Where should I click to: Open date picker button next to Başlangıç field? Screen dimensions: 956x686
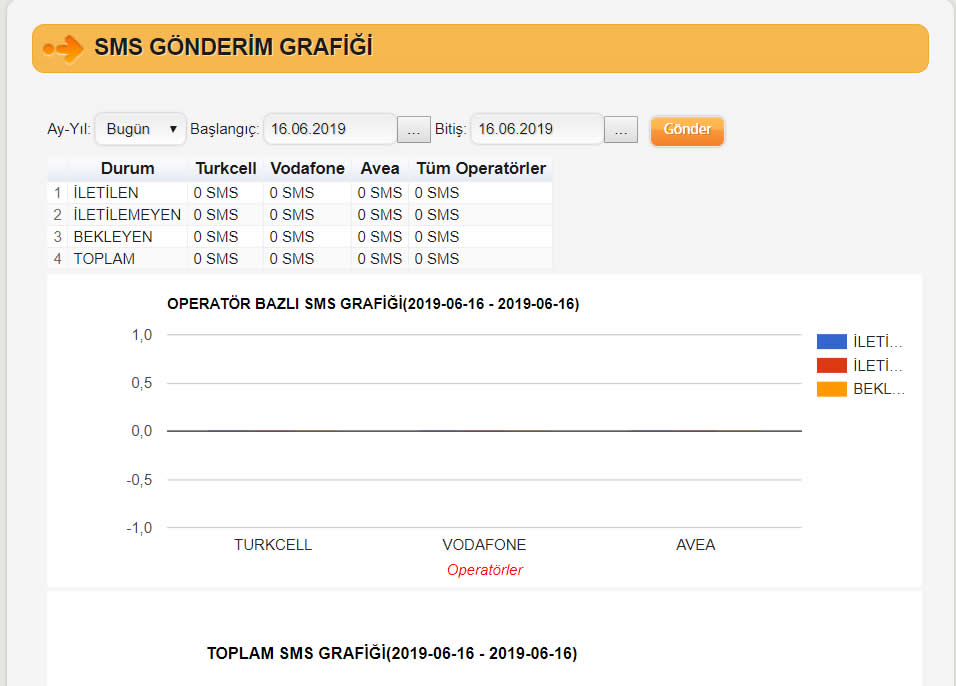coord(413,130)
